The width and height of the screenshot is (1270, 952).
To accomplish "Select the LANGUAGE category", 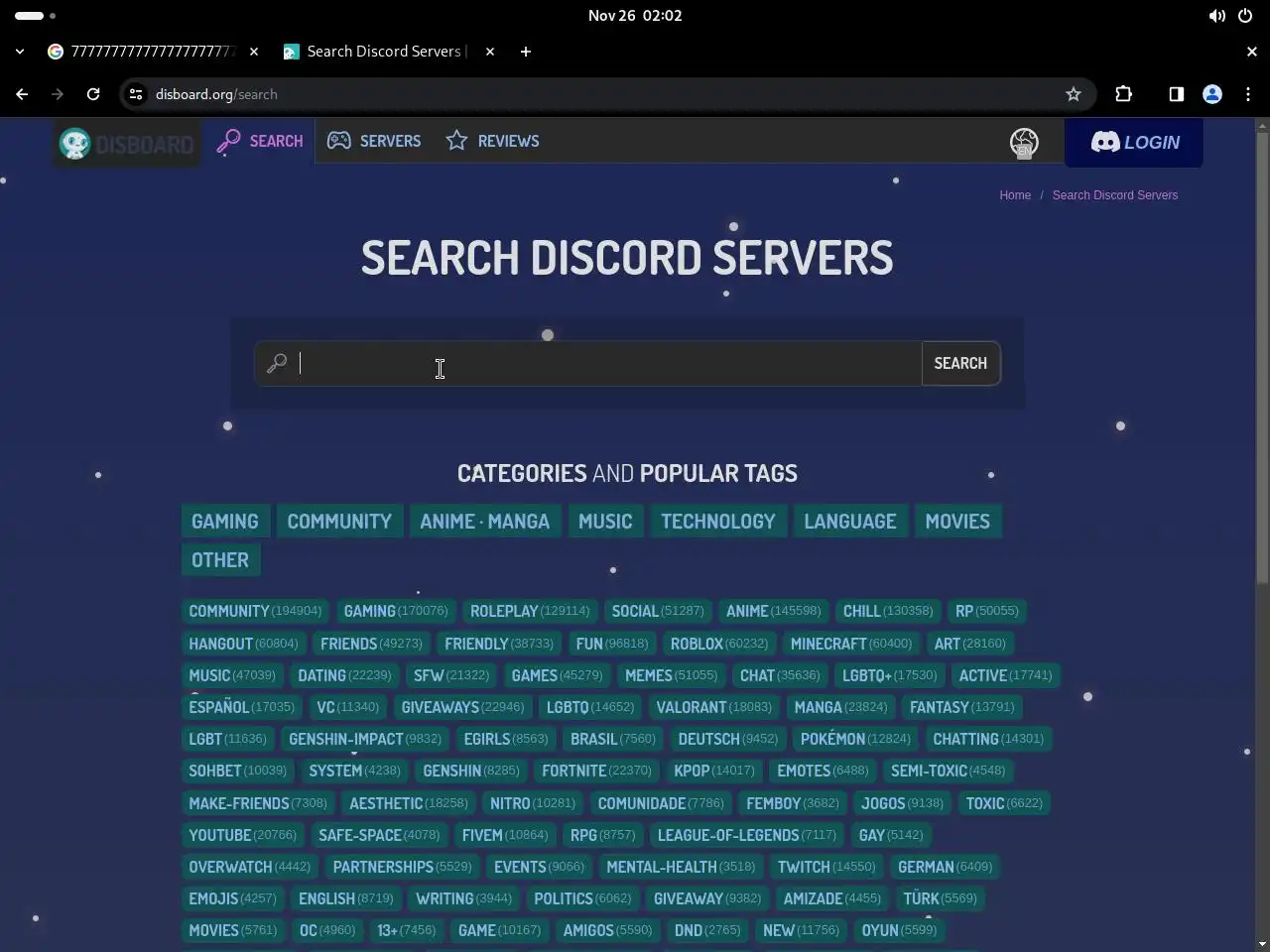I will 850,522.
